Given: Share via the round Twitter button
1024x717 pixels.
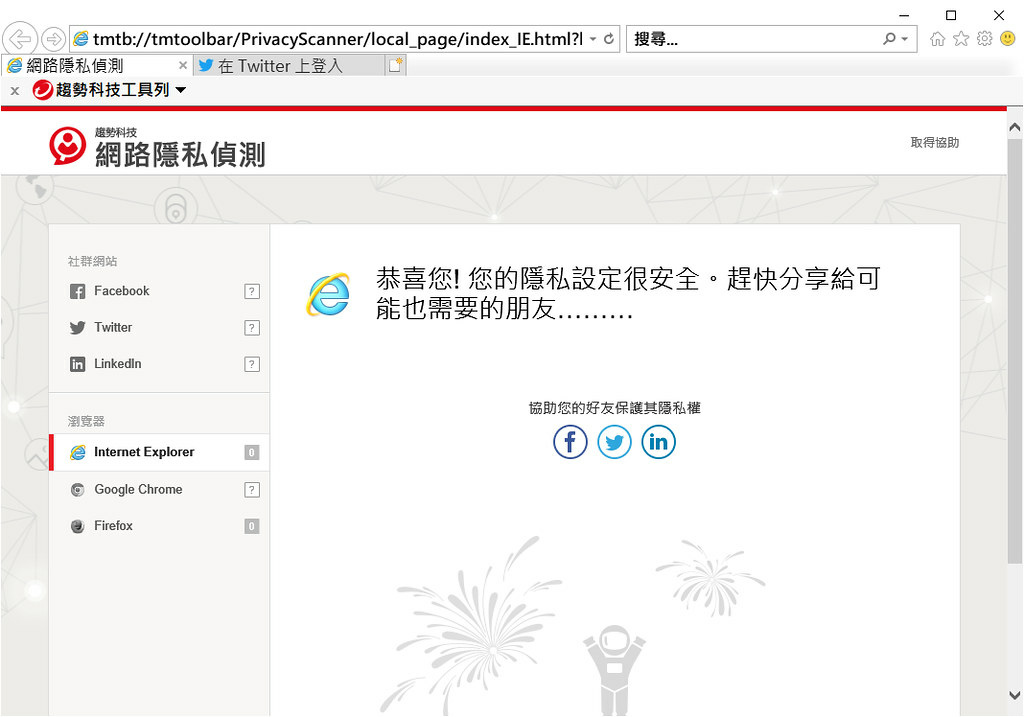Looking at the screenshot, I should click(x=615, y=442).
